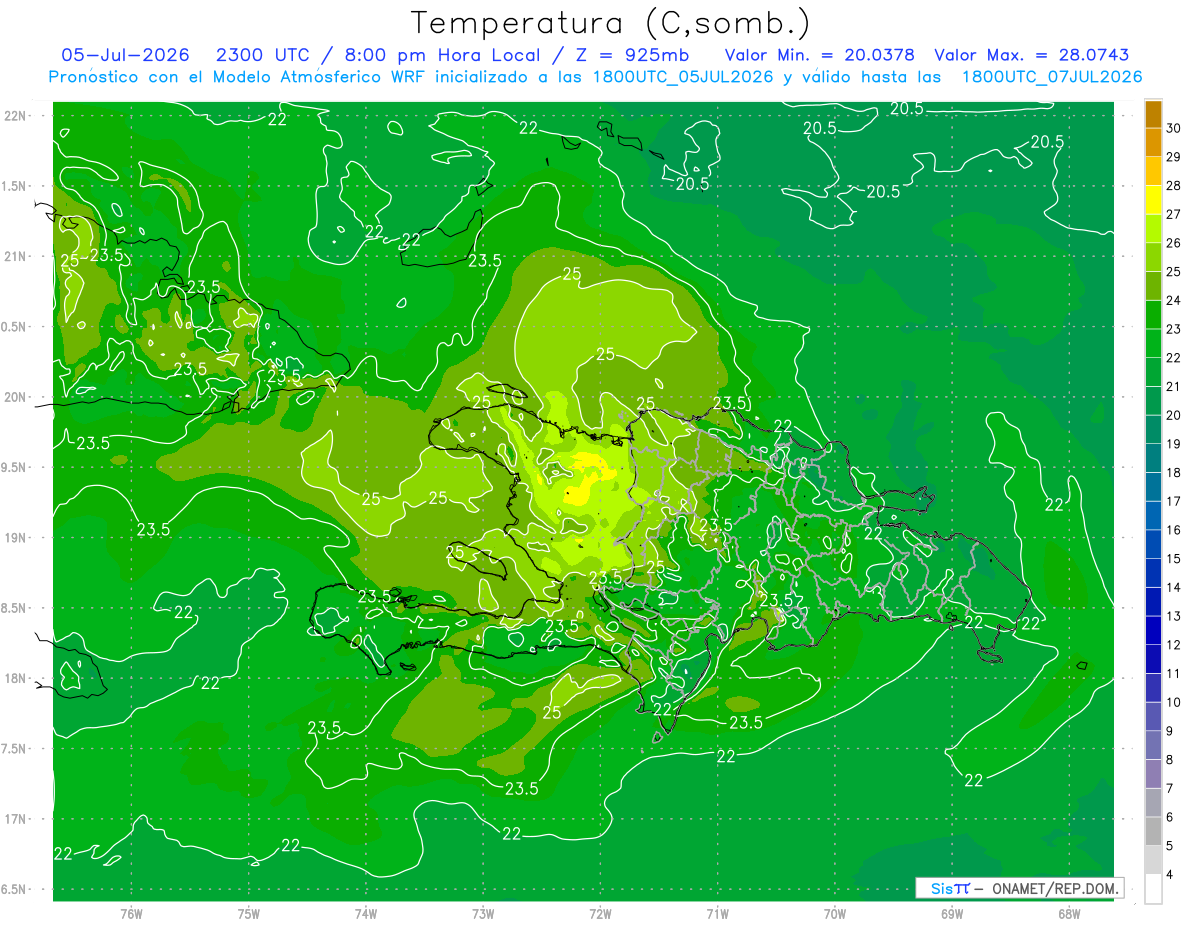1200x927 pixels.
Task: Click the "72W" longitude axis label
Action: point(600,913)
